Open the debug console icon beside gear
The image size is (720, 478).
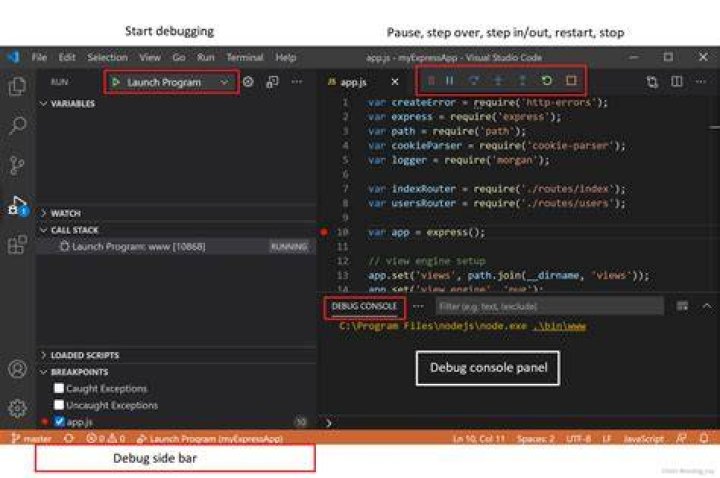(272, 82)
